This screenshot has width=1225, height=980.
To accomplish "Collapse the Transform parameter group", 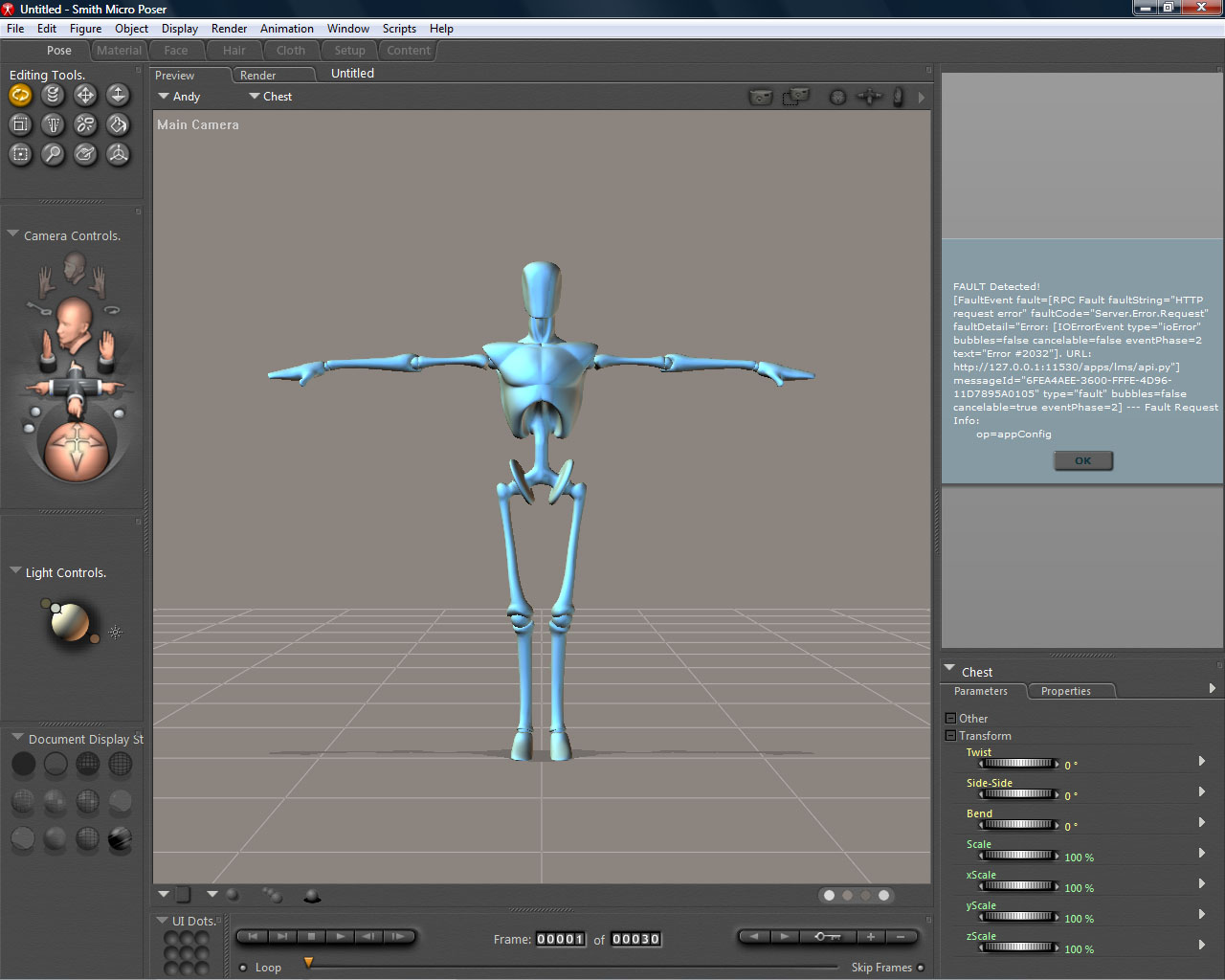I will [x=950, y=736].
